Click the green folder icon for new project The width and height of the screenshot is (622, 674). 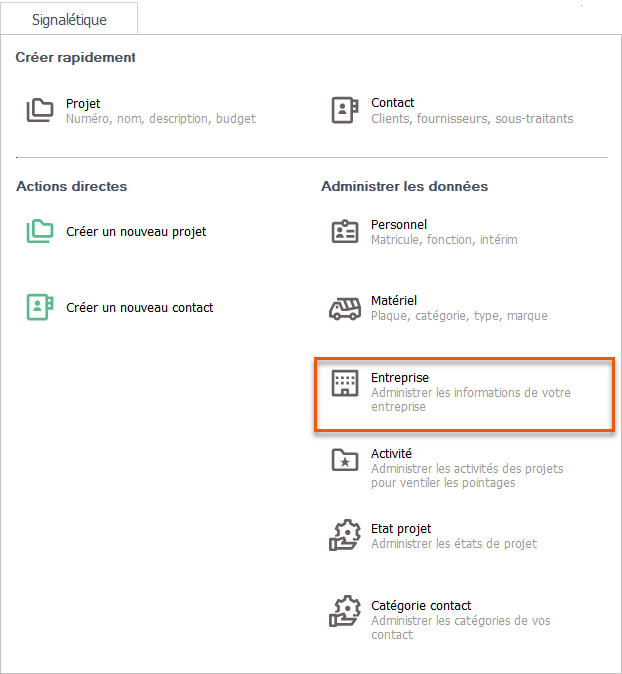point(40,231)
